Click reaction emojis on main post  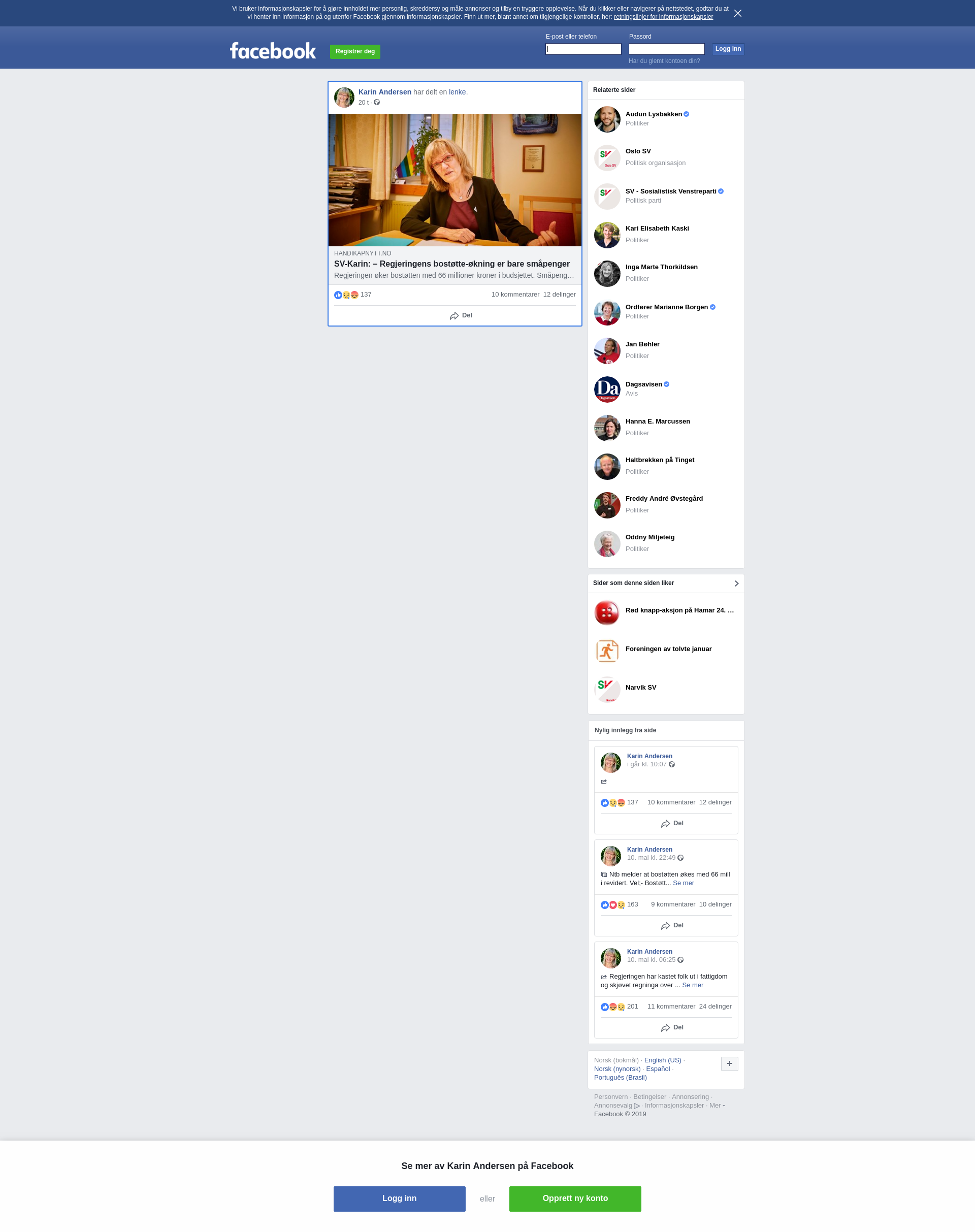click(346, 295)
